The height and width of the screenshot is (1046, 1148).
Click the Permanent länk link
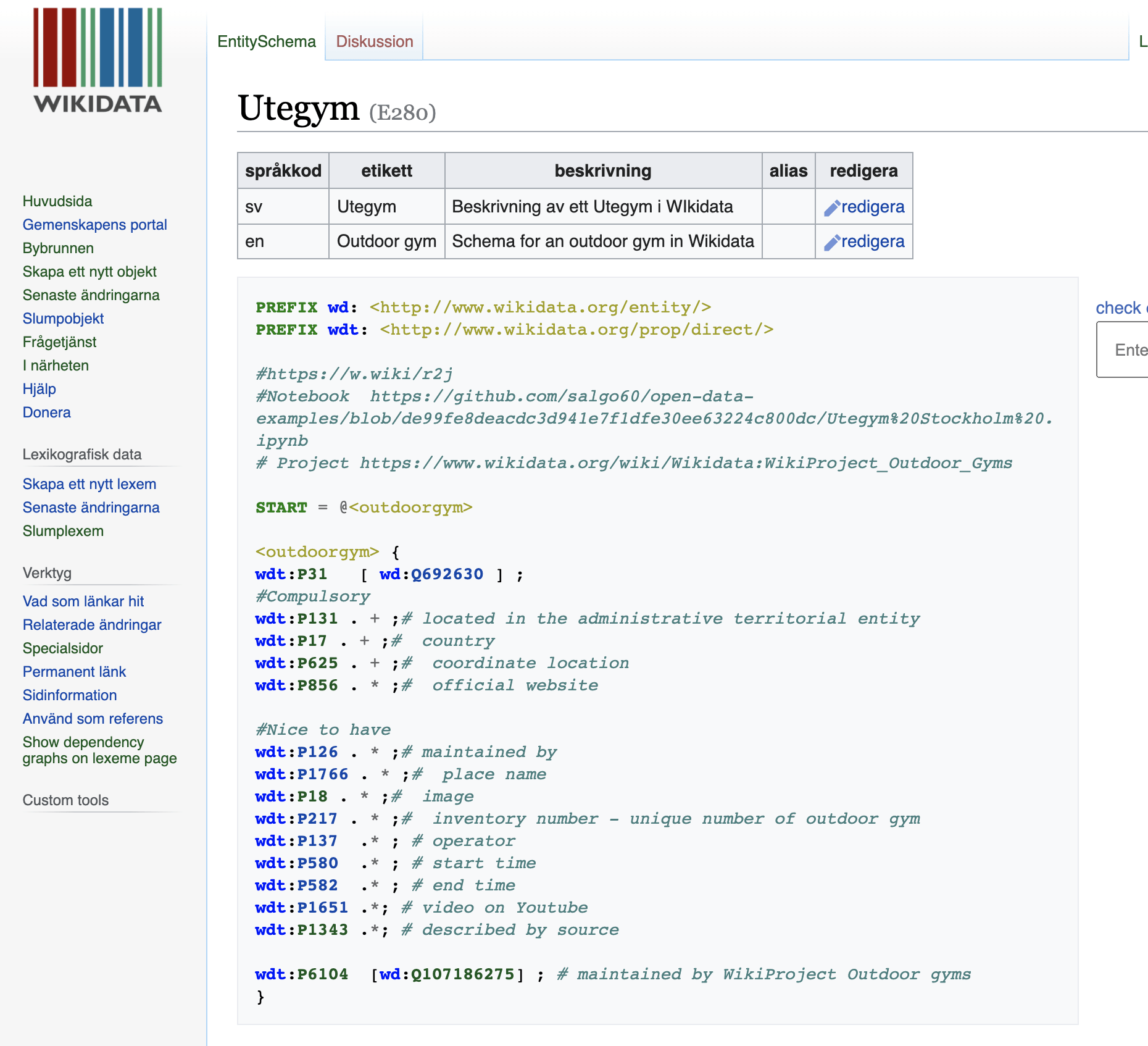pos(74,672)
